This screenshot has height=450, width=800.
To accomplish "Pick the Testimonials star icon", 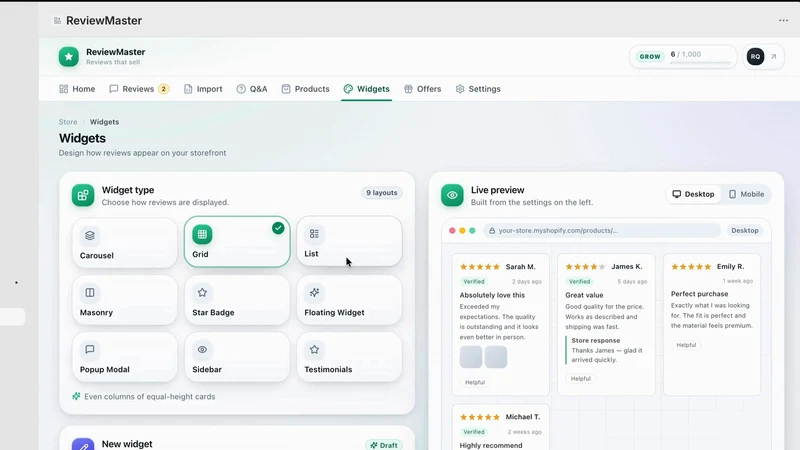I will coord(314,349).
